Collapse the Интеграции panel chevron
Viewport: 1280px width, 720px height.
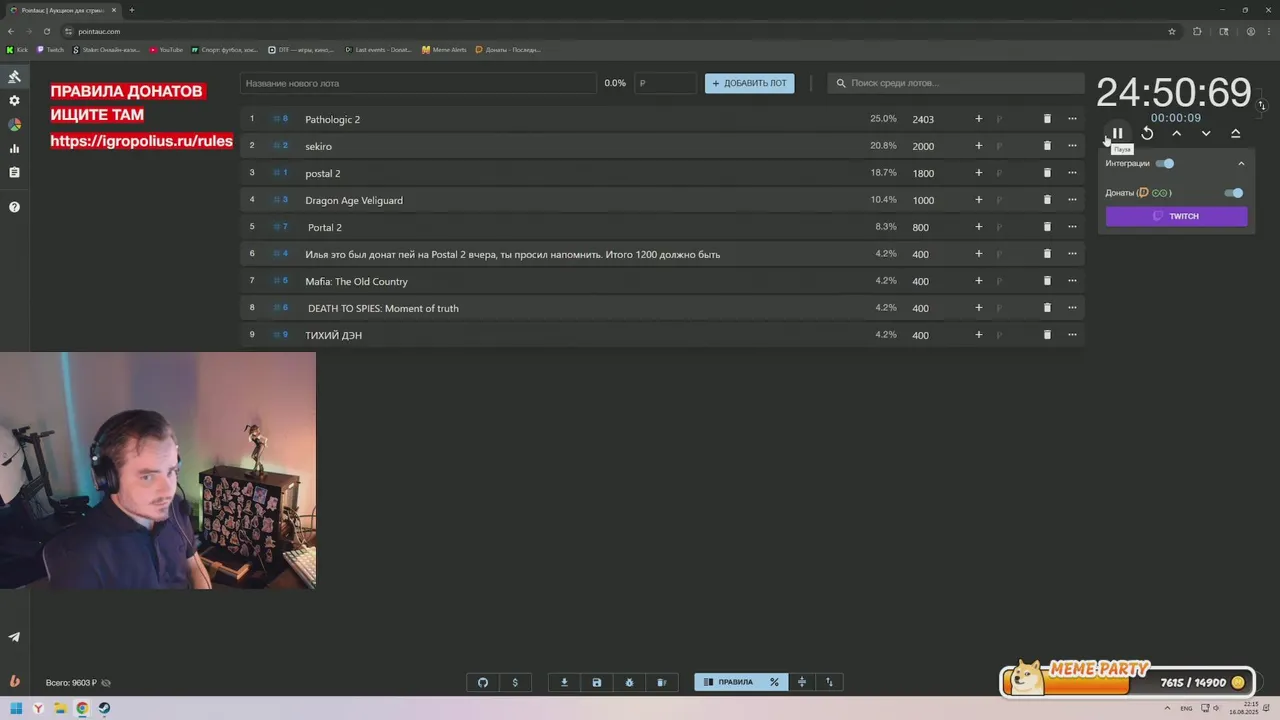(1241, 163)
